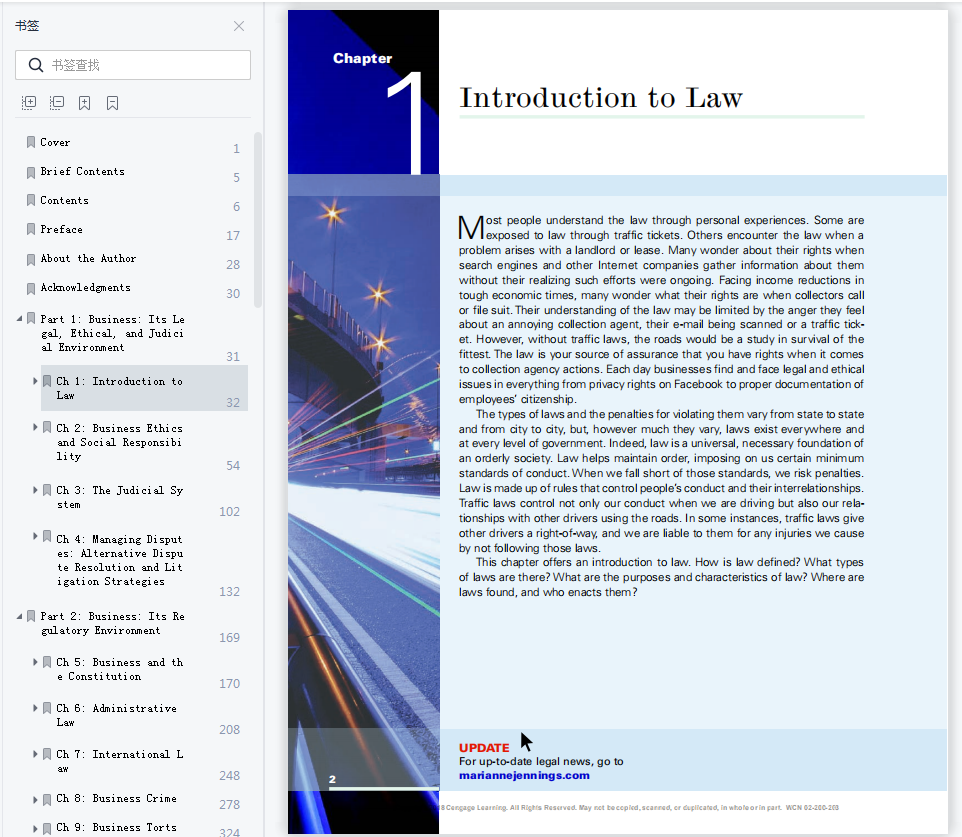
Task: Select Ch 6: Administrative Law bookmark
Action: tap(117, 716)
